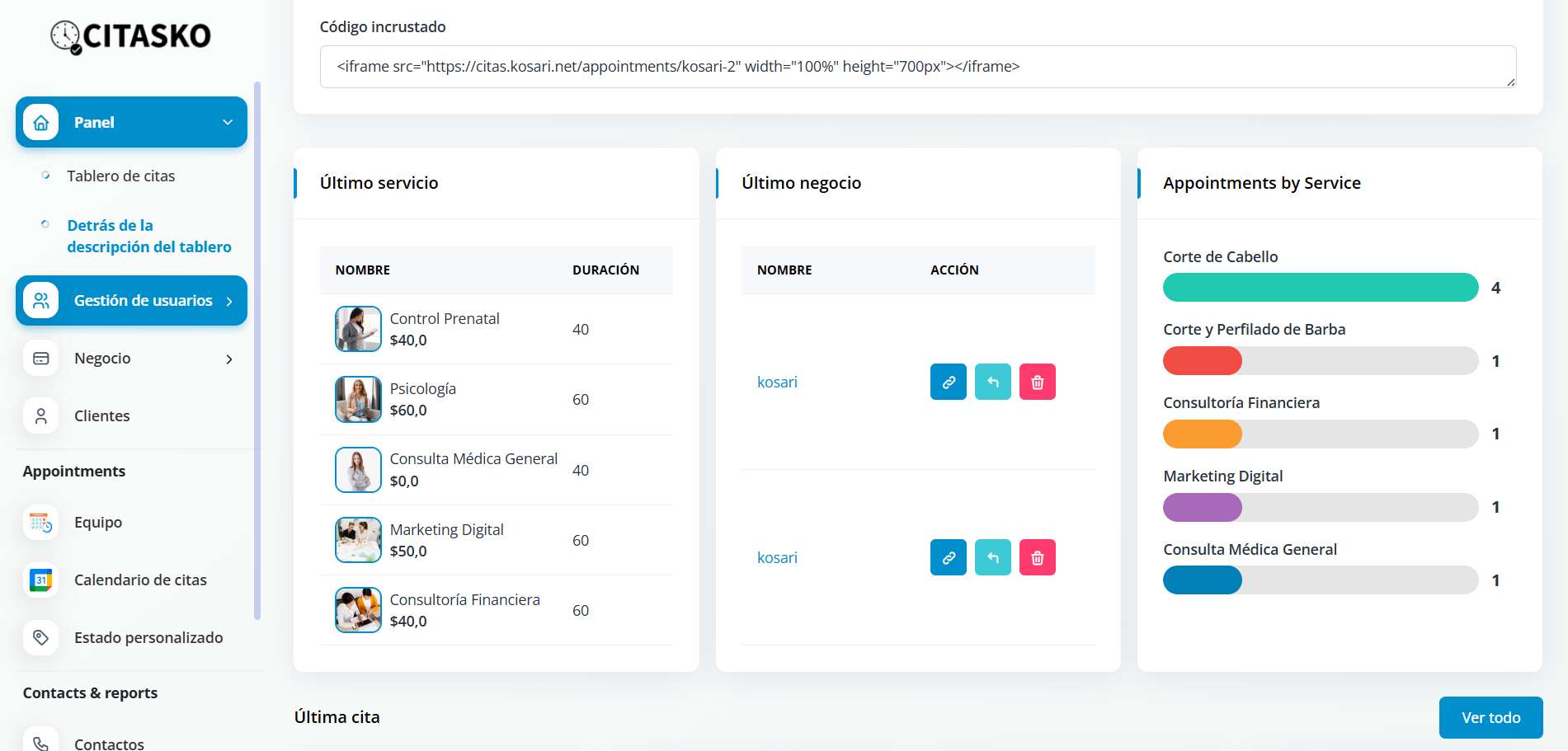
Task: Click the Ver todo button
Action: (x=1490, y=717)
